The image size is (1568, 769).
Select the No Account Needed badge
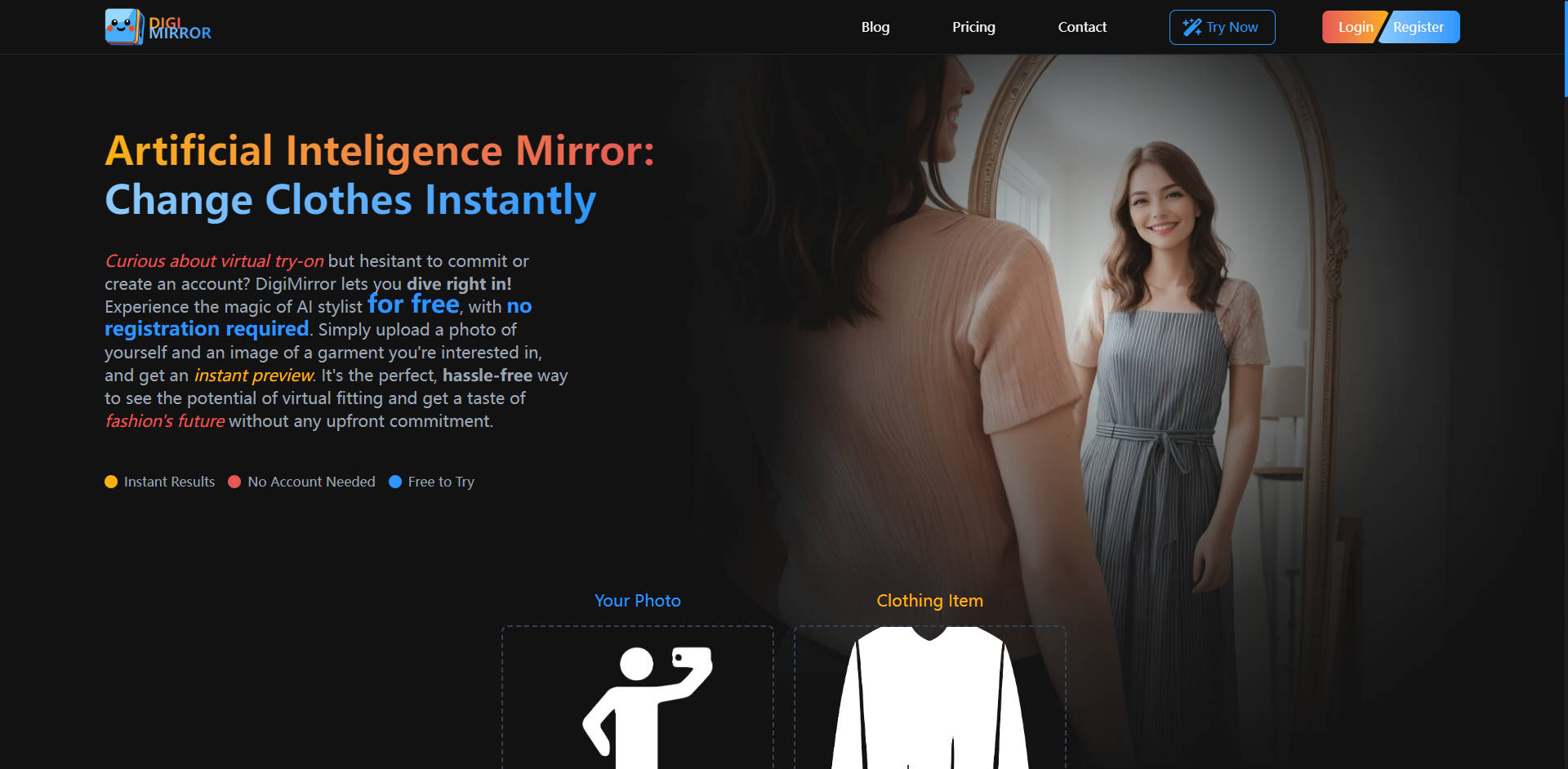click(x=302, y=482)
